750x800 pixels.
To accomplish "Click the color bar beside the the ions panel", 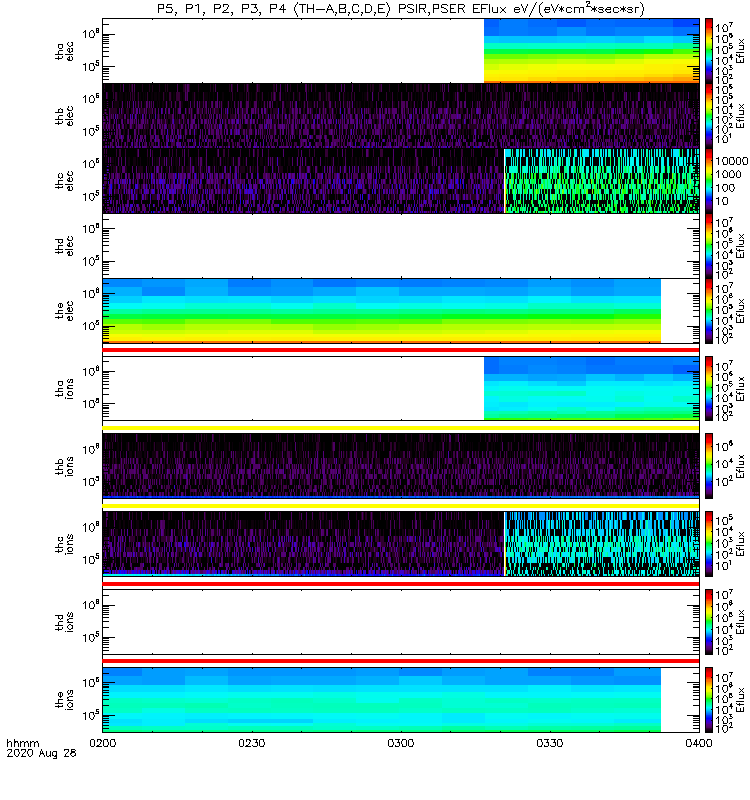I will [709, 700].
